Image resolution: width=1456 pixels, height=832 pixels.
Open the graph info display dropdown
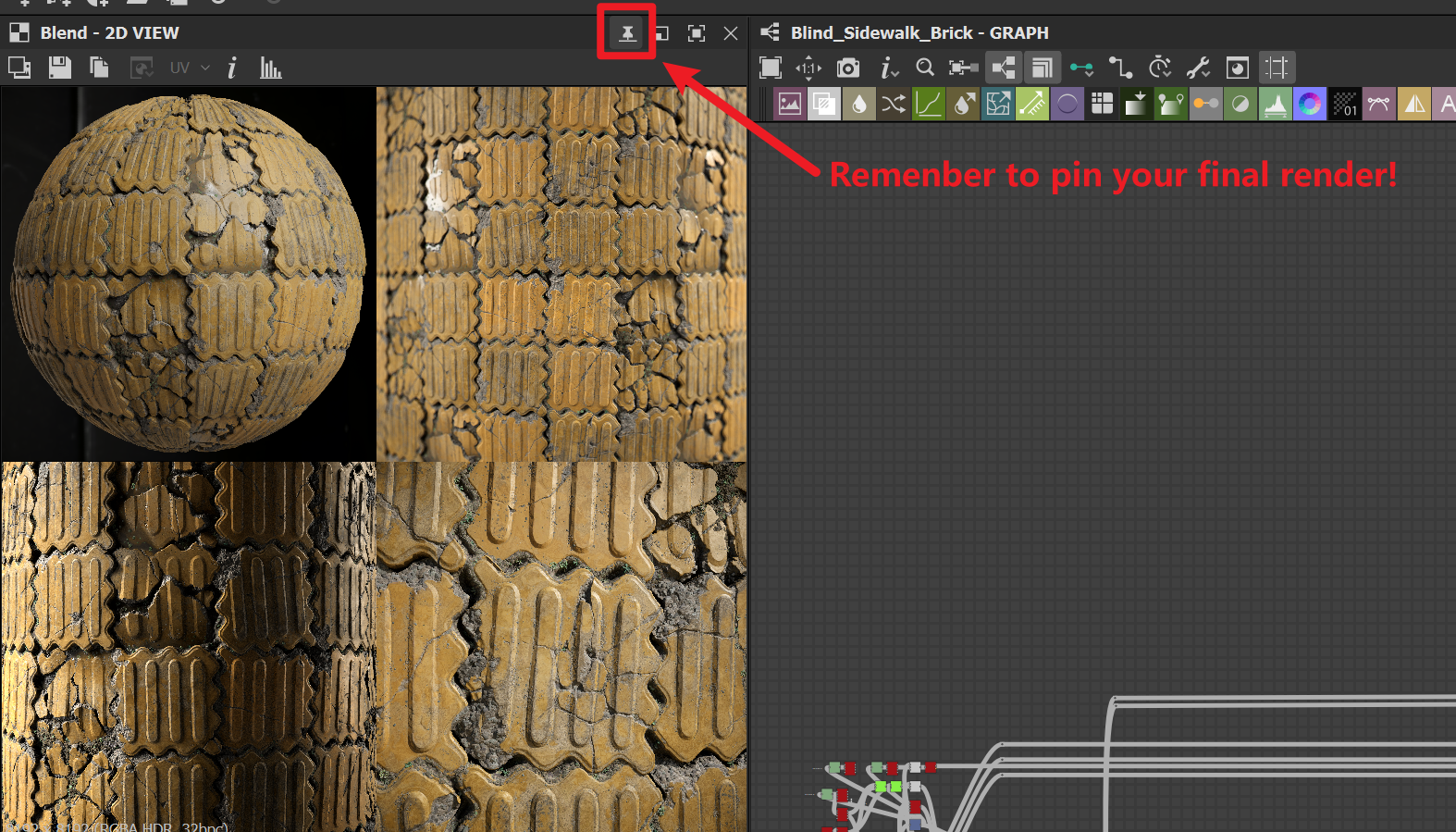pos(889,68)
